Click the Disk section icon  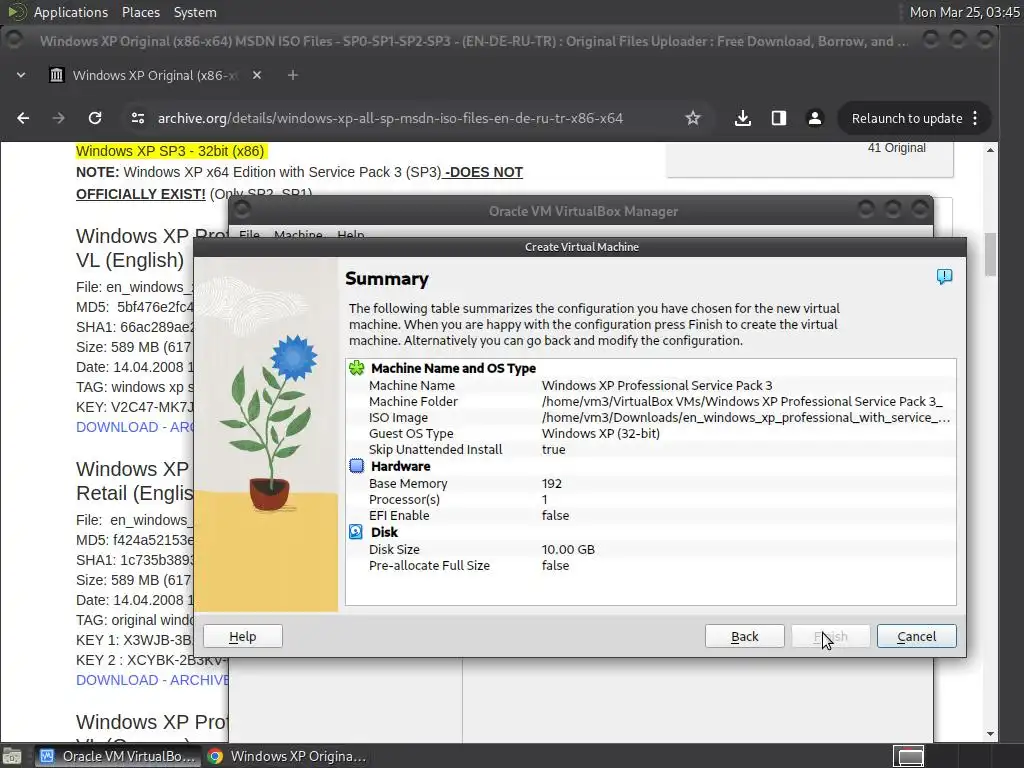[x=356, y=532]
